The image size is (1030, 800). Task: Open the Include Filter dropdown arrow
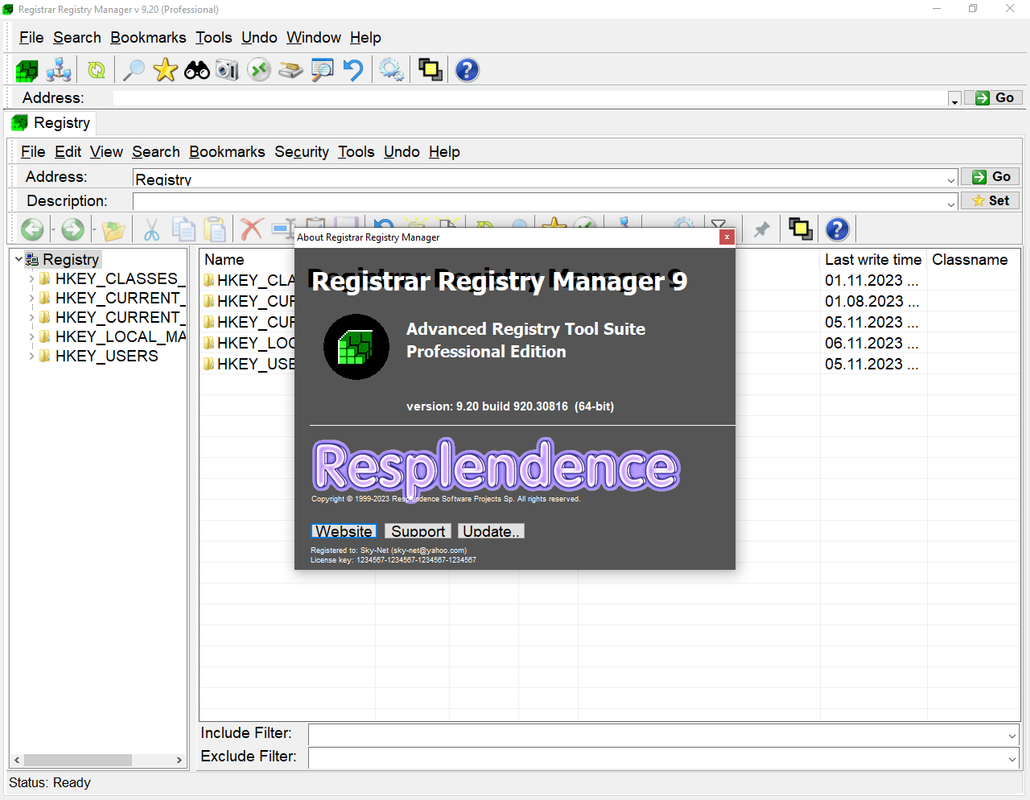coord(1012,736)
